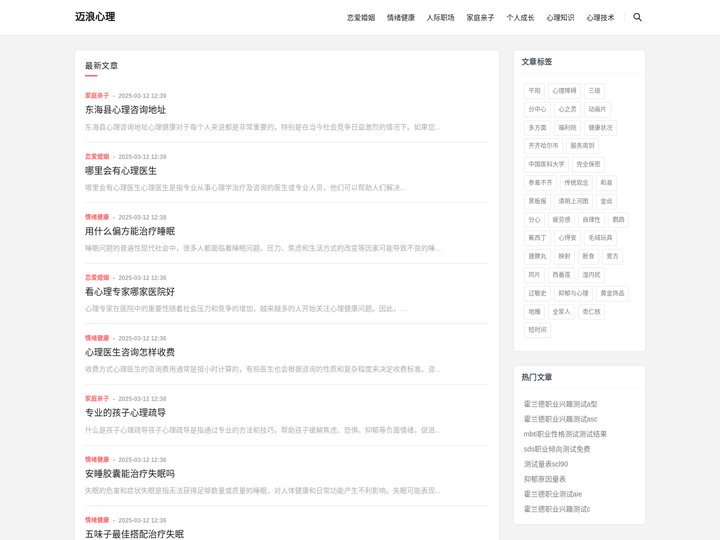Open the 心理技术 navigation menu

600,17
